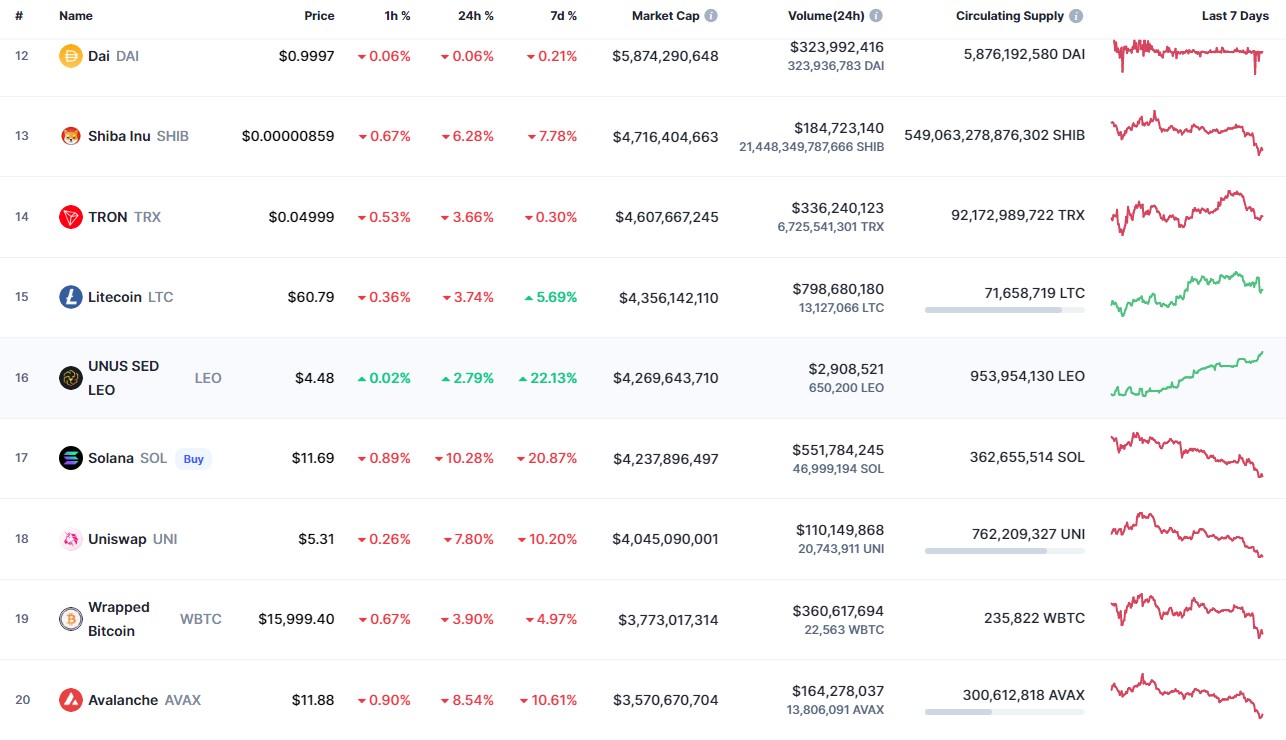The height and width of the screenshot is (740, 1286).
Task: Open Litecoin's $798,680,180 volume link
Action: click(x=837, y=289)
